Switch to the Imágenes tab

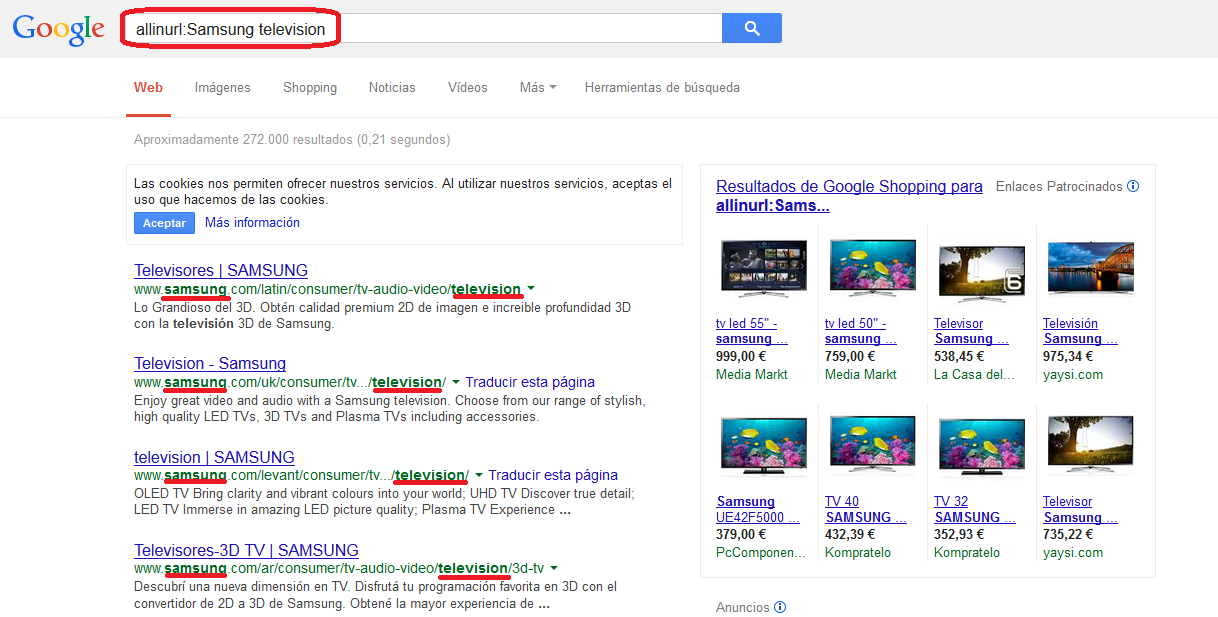(x=223, y=88)
